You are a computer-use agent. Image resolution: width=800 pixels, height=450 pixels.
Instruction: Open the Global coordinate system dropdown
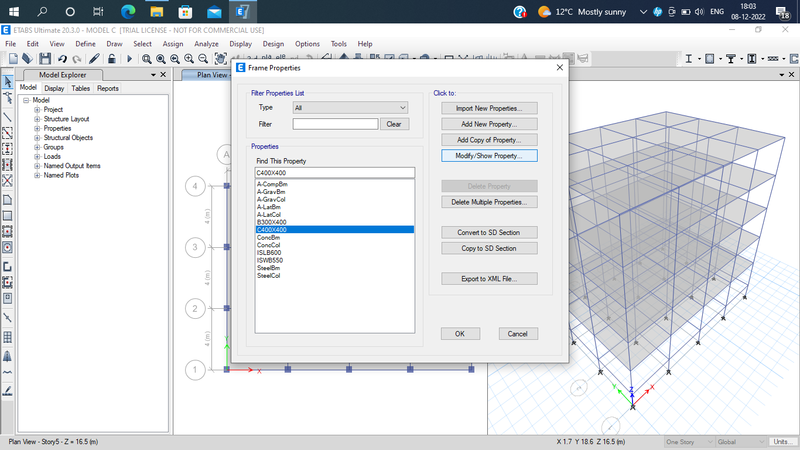point(740,442)
